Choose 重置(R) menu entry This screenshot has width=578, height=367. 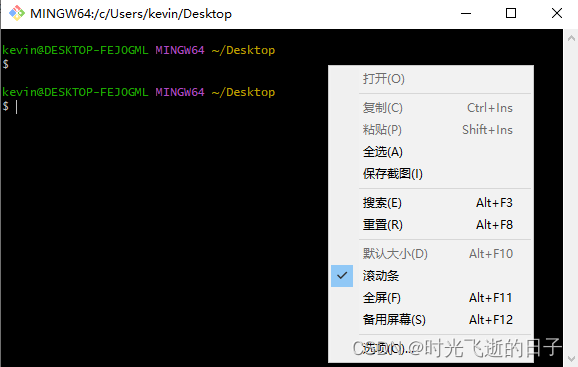point(431,224)
